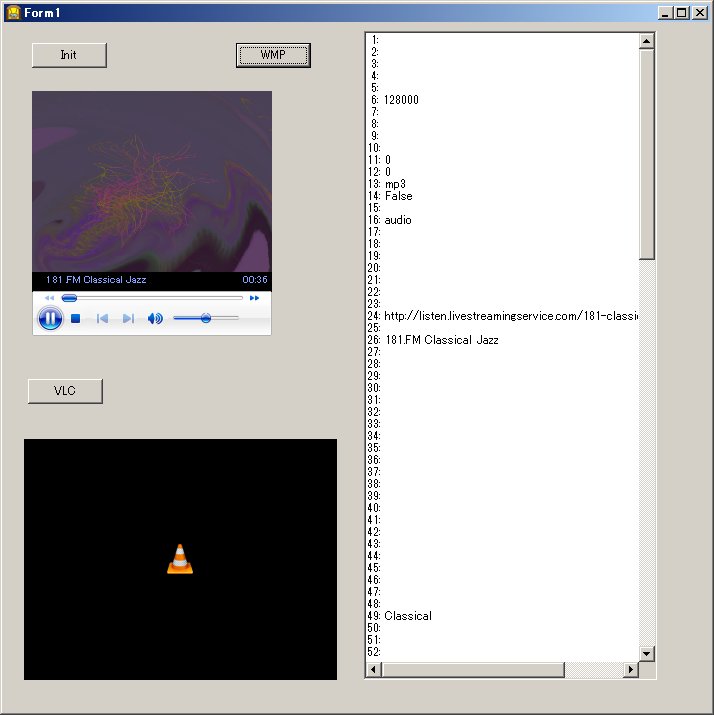Image resolution: width=714 pixels, height=715 pixels.
Task: Mute the WMP speaker icon
Action: [155, 318]
